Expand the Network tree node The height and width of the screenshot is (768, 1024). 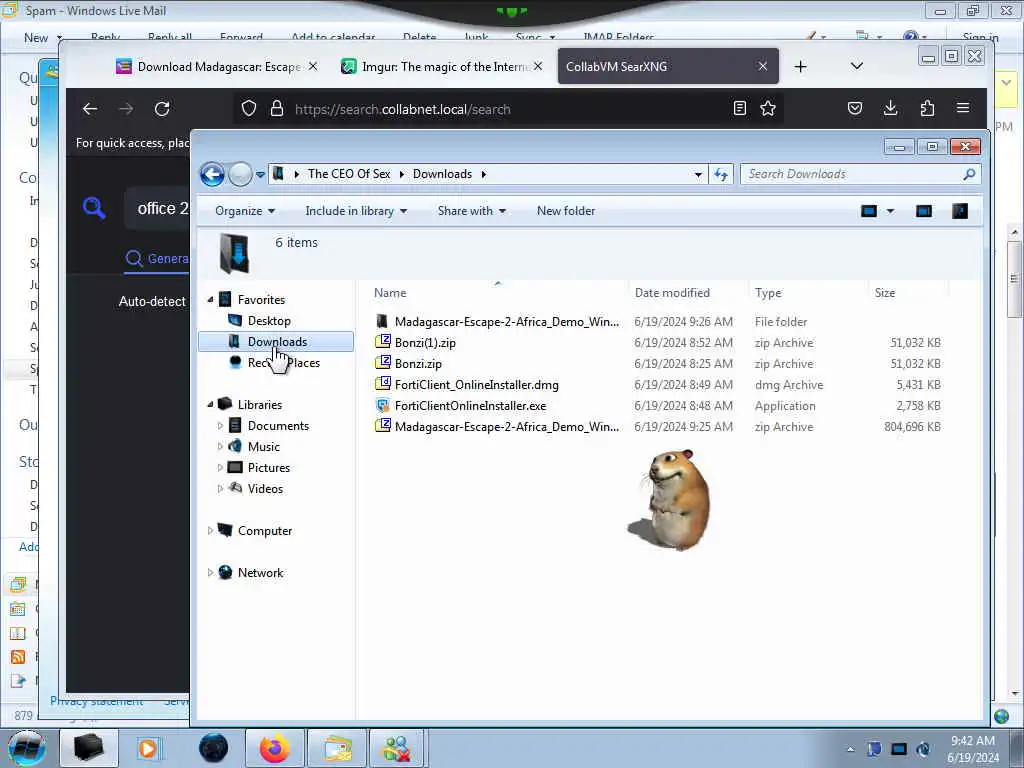tap(210, 573)
